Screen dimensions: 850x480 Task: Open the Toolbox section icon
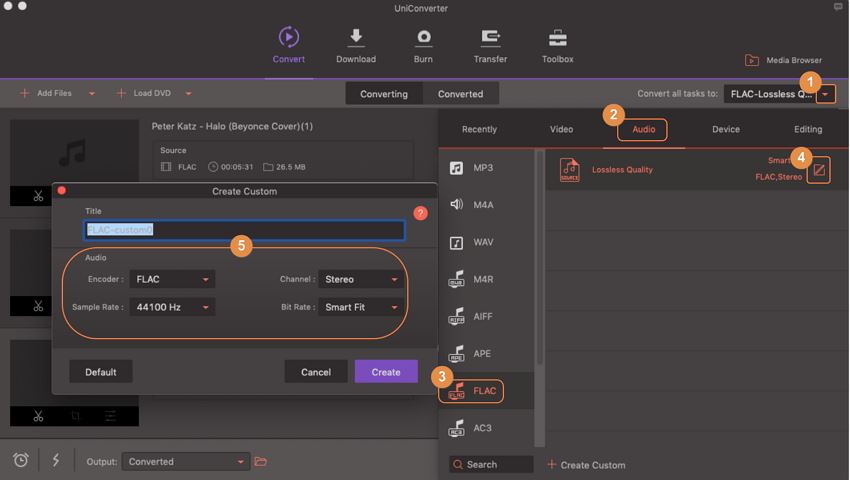click(x=557, y=37)
